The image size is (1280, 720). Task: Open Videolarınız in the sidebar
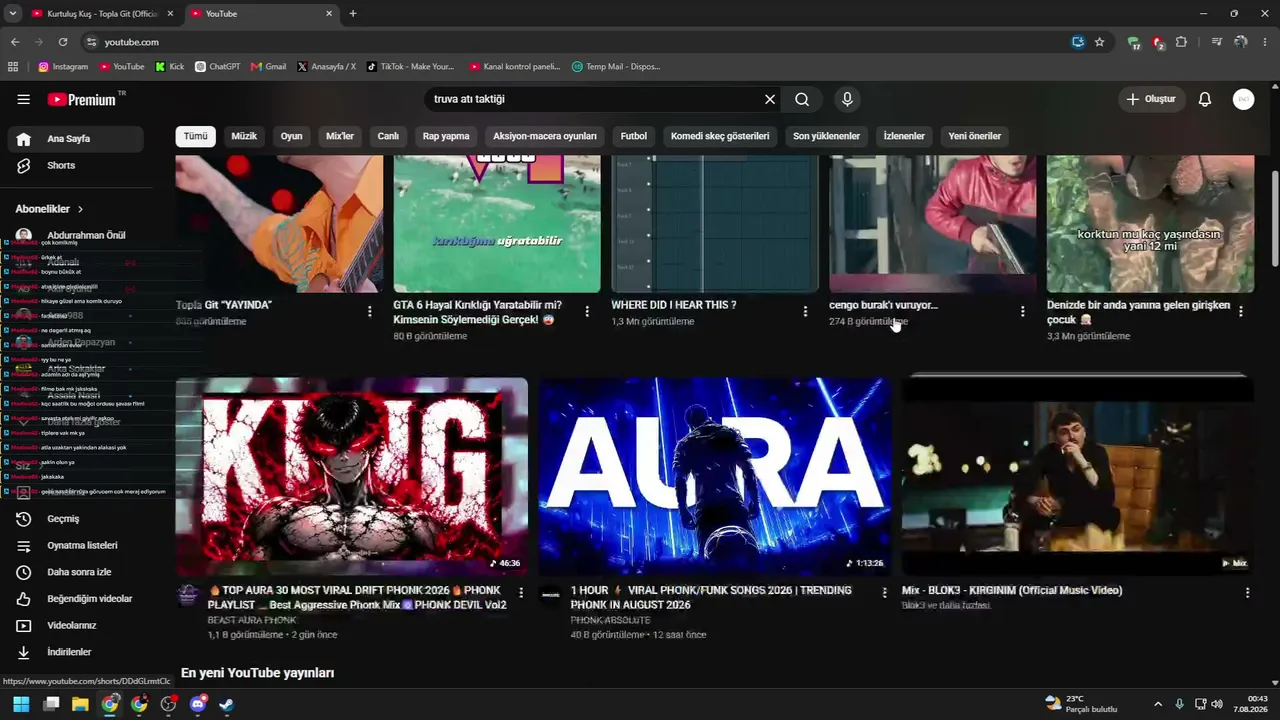tap(76, 625)
